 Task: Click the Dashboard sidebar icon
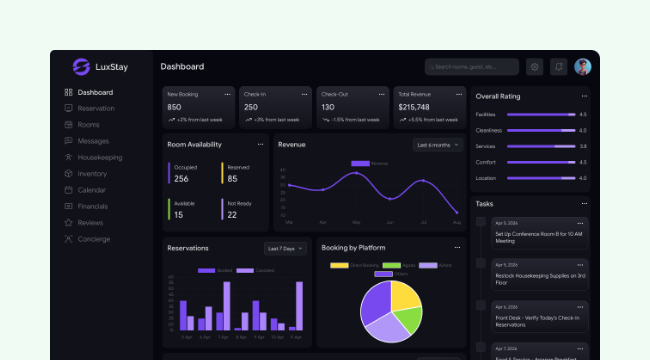[68, 92]
